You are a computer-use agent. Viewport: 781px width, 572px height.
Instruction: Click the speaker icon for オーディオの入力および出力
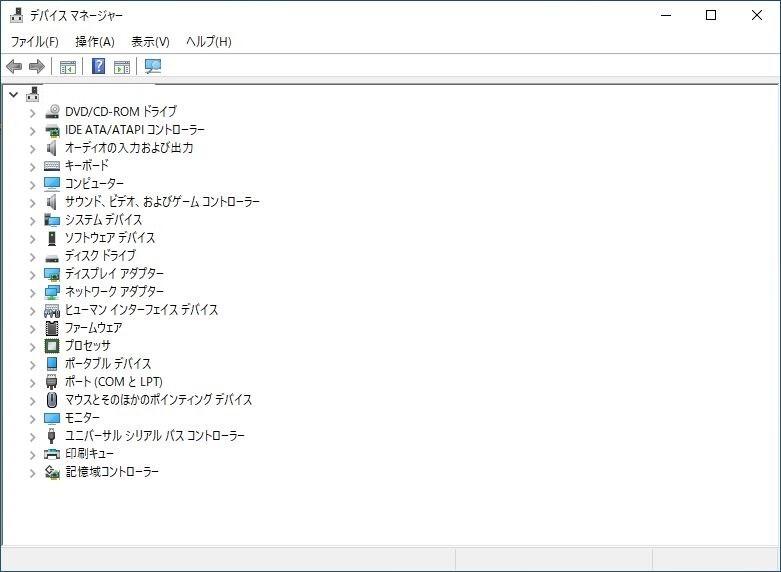(52, 148)
